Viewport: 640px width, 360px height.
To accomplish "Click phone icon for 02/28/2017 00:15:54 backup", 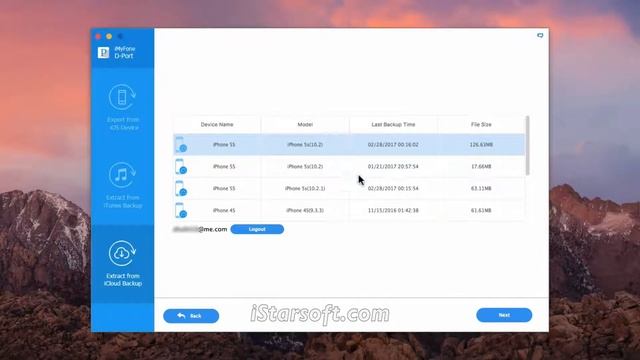I will pos(180,189).
